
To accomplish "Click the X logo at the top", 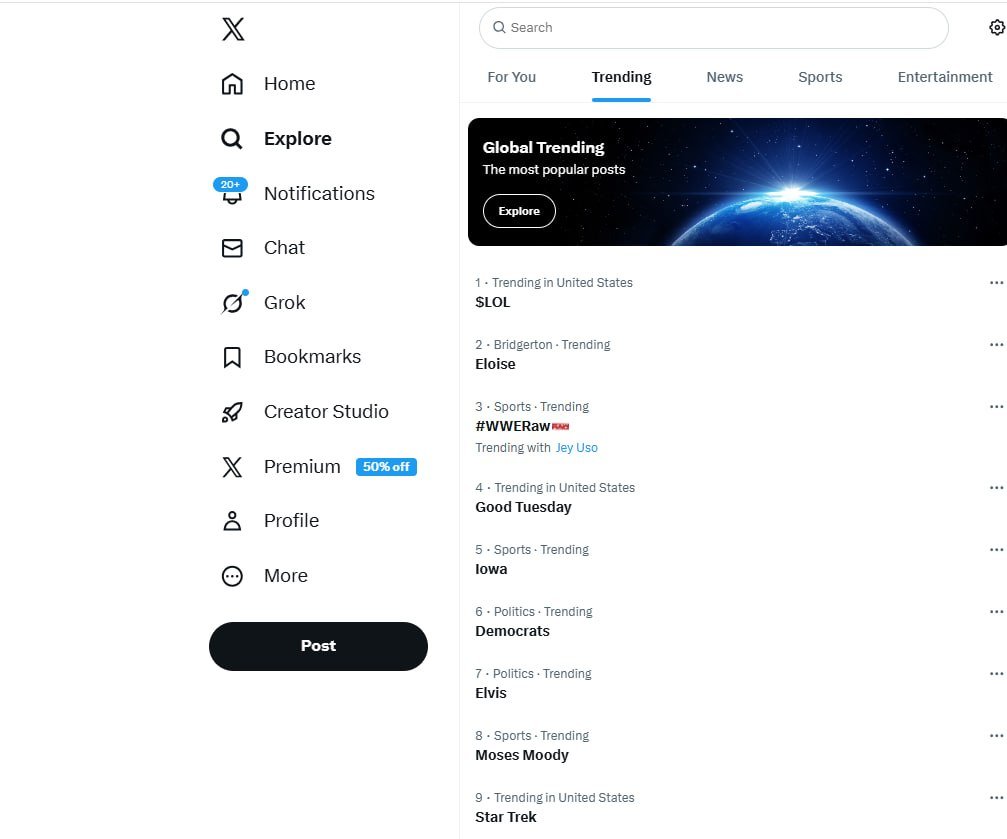I will pos(232,29).
